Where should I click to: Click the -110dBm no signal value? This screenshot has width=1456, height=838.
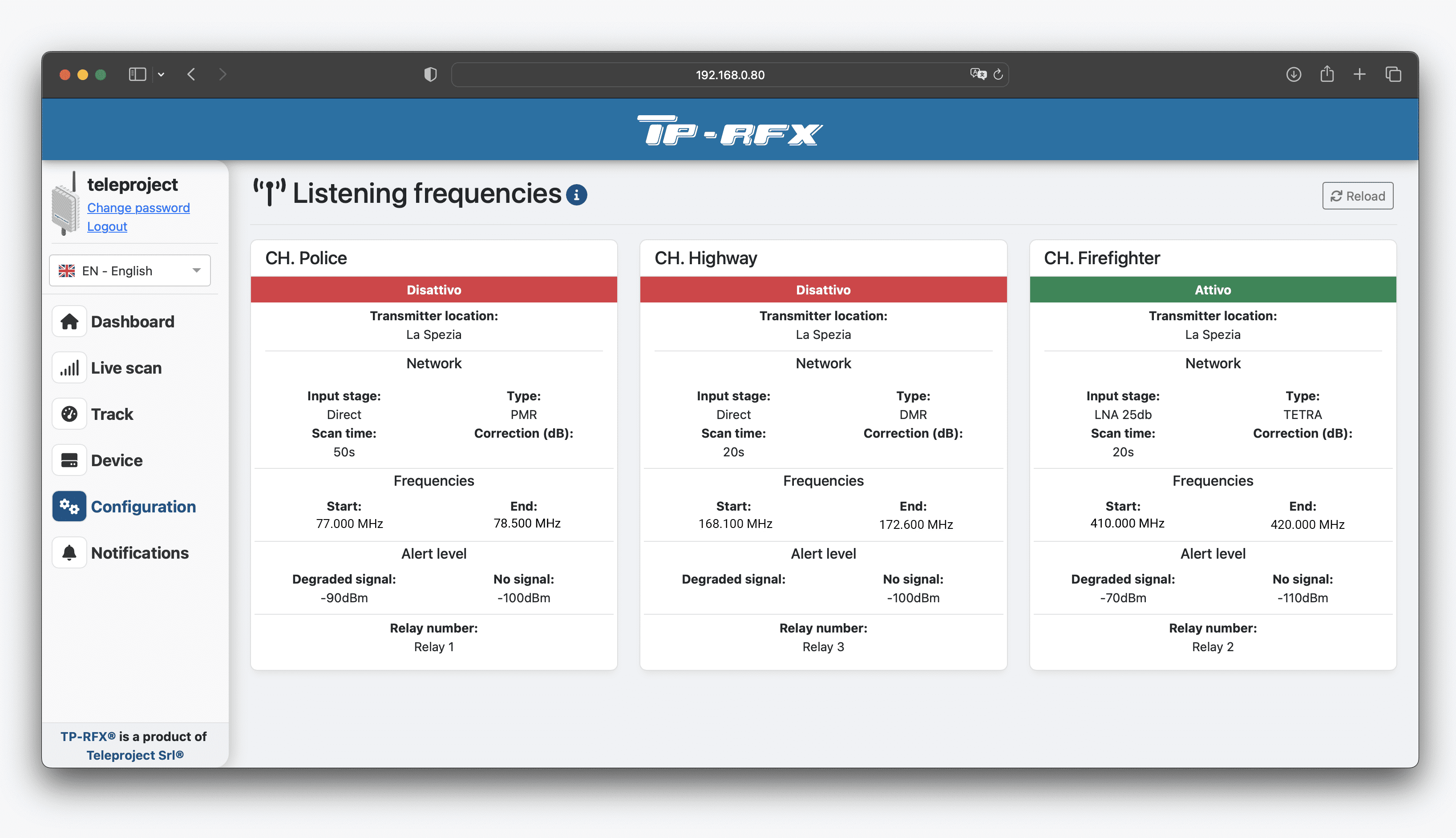click(x=1302, y=597)
